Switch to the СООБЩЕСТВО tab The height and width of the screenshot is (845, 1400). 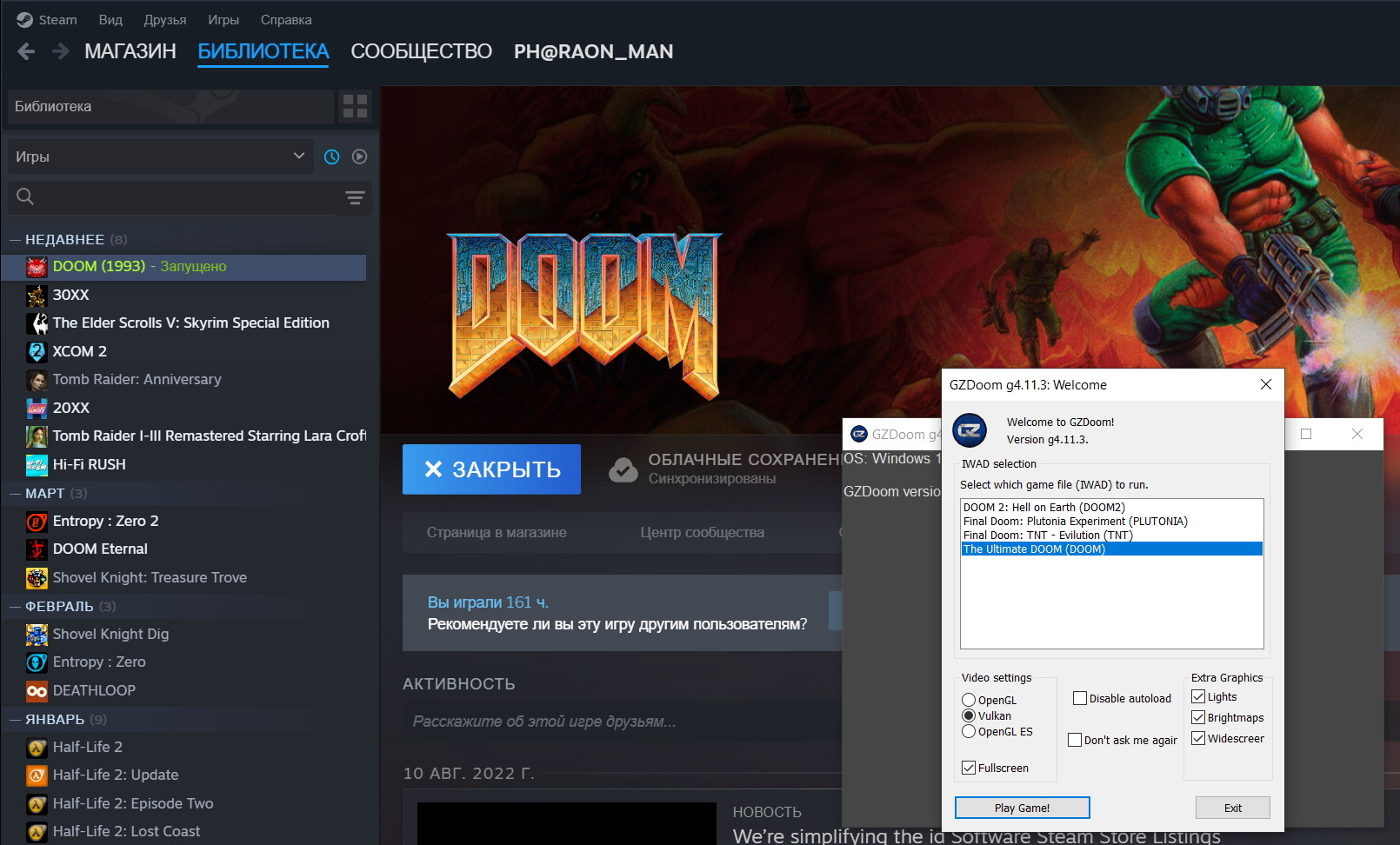pos(422,51)
